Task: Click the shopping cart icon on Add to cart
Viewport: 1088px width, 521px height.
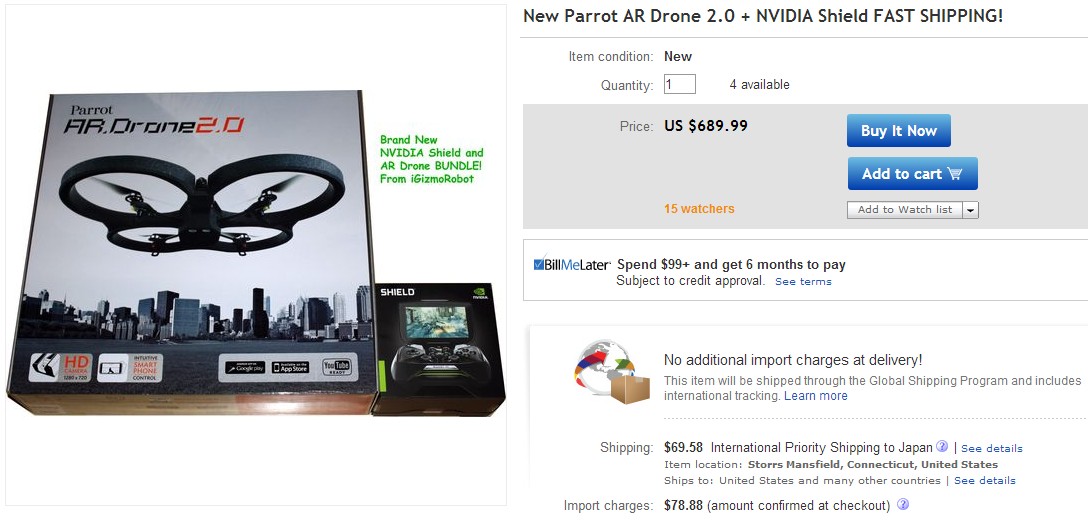Action: pyautogui.click(x=955, y=174)
